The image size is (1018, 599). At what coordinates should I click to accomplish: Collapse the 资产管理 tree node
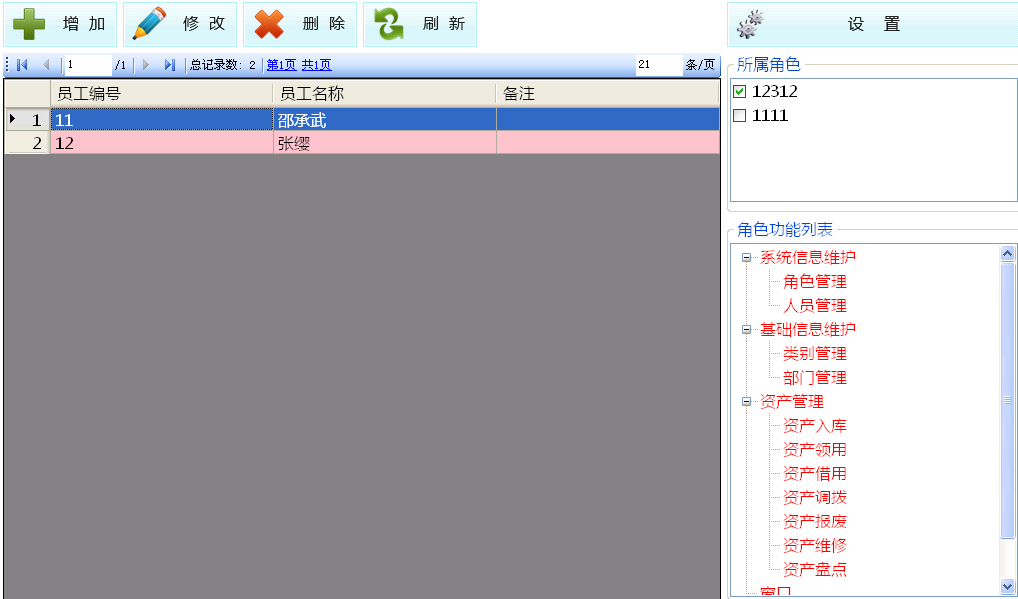(746, 402)
